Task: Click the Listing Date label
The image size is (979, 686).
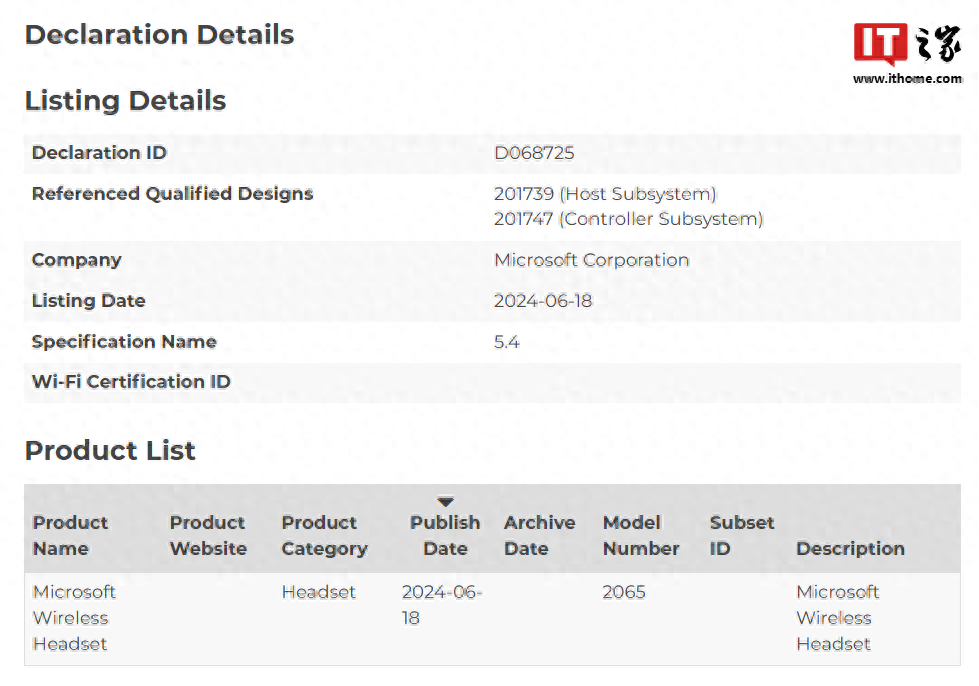Action: (89, 301)
